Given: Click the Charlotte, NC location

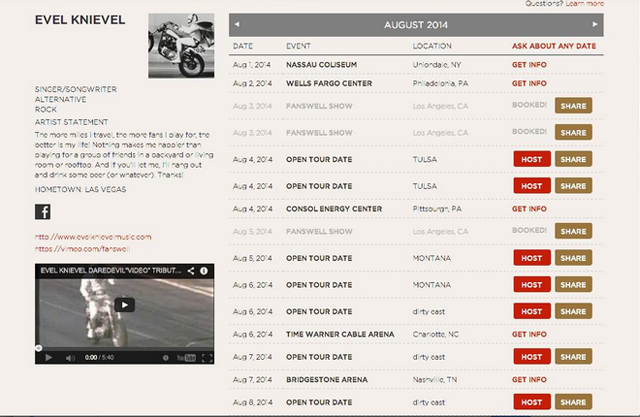Looking at the screenshot, I should 436,334.
